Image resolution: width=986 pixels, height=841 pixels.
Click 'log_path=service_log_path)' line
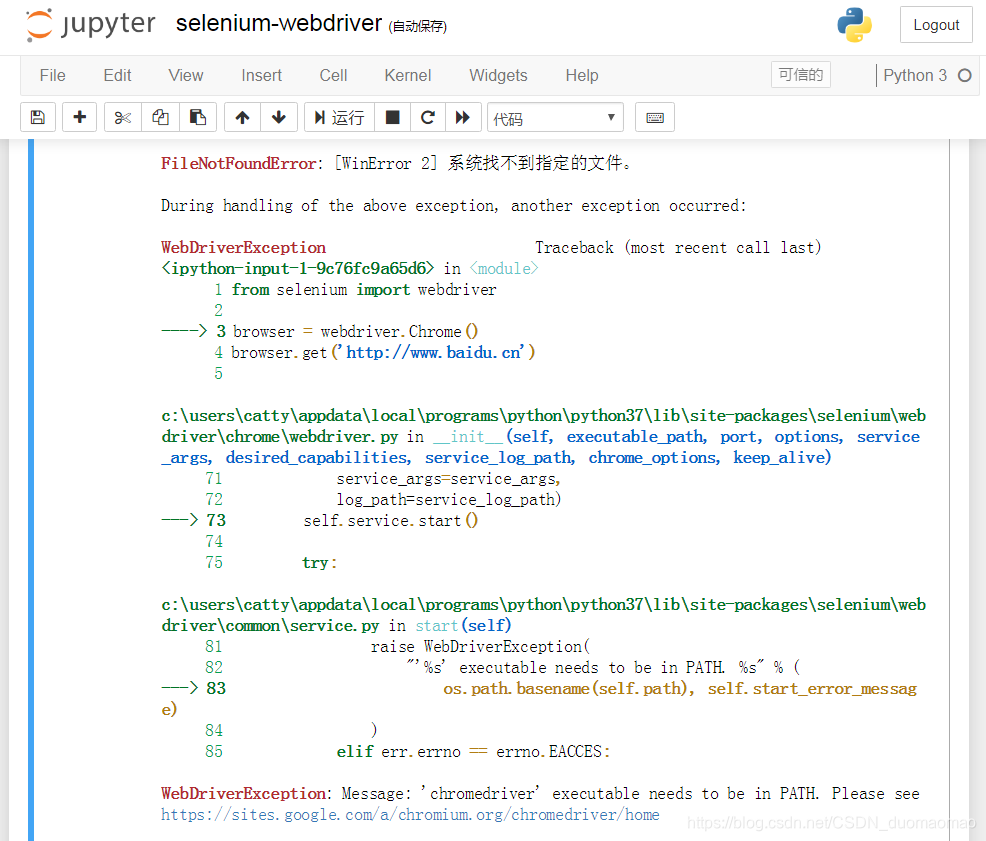click(448, 500)
